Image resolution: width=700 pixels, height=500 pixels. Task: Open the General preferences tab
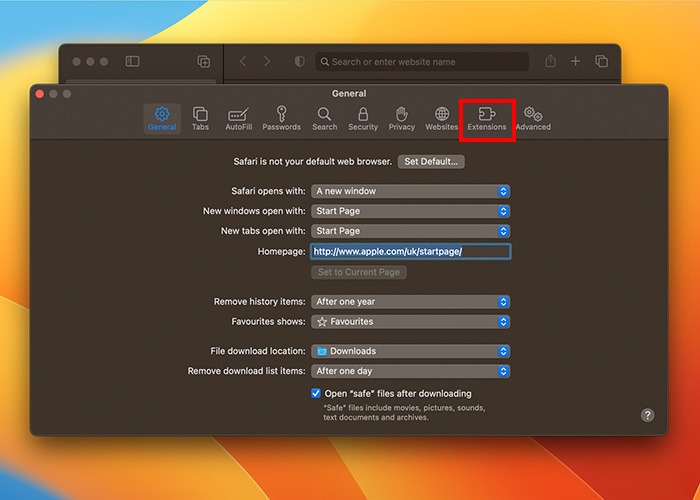(162, 119)
